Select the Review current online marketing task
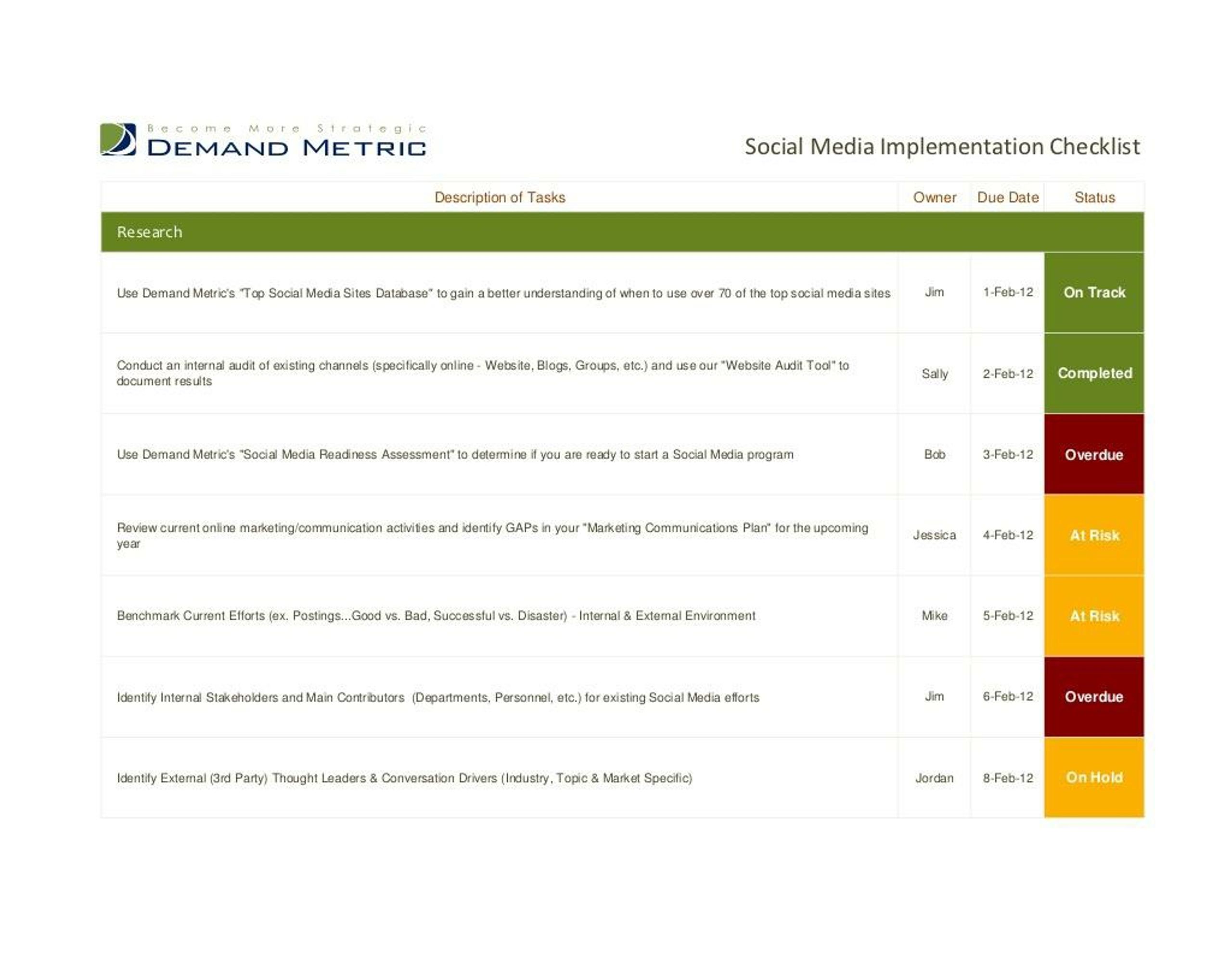 [492, 536]
